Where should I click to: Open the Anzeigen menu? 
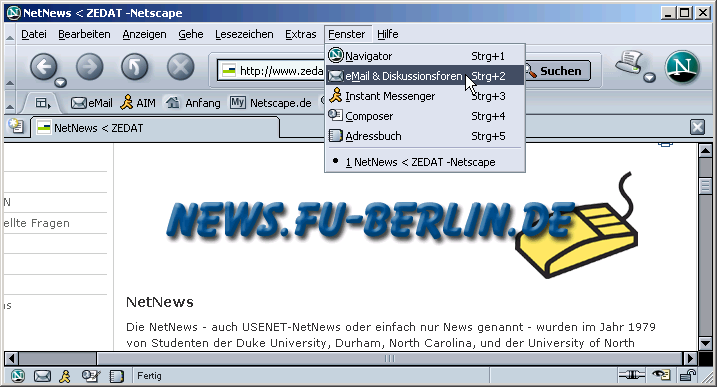point(144,34)
